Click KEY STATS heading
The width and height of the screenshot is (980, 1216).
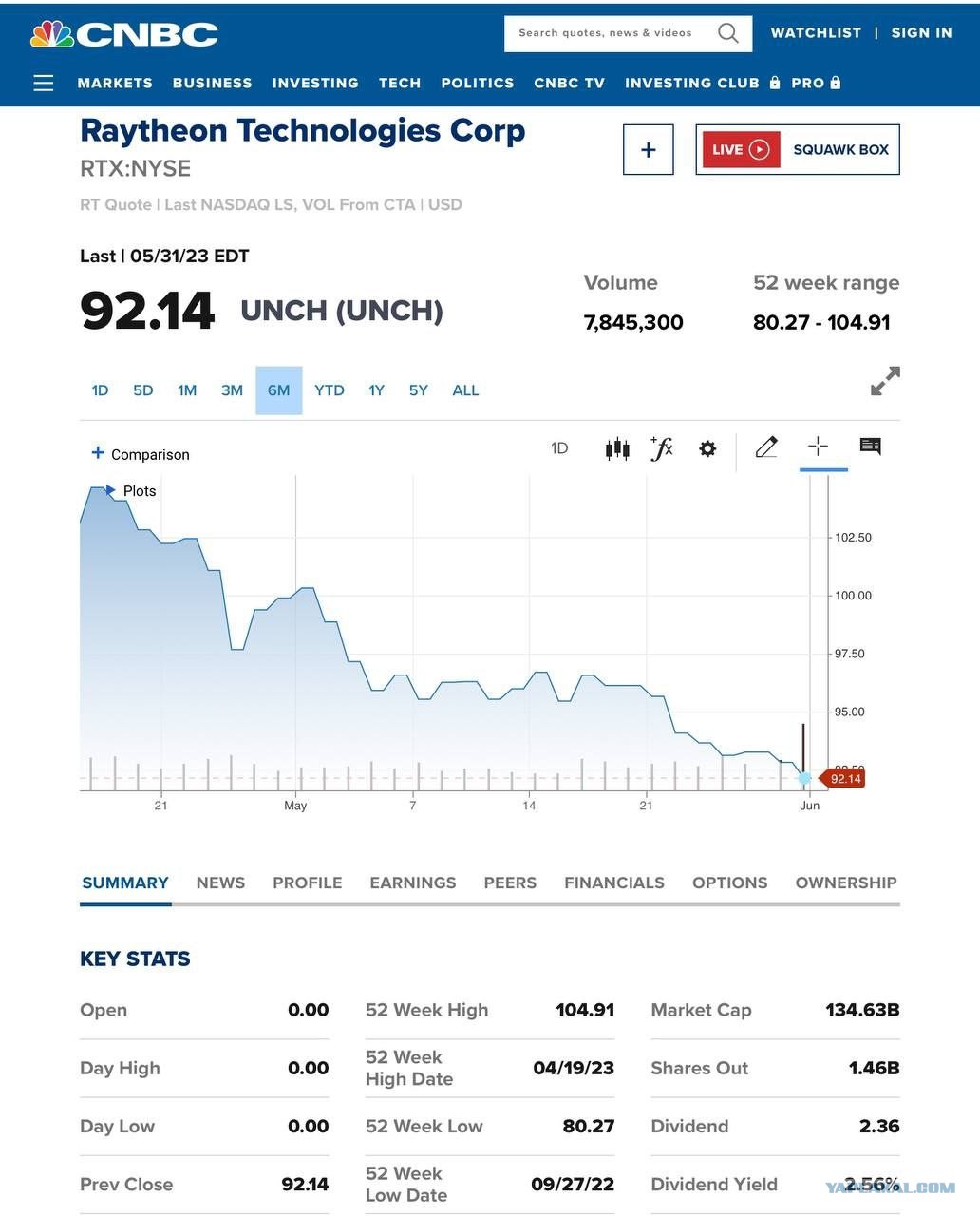tap(135, 959)
